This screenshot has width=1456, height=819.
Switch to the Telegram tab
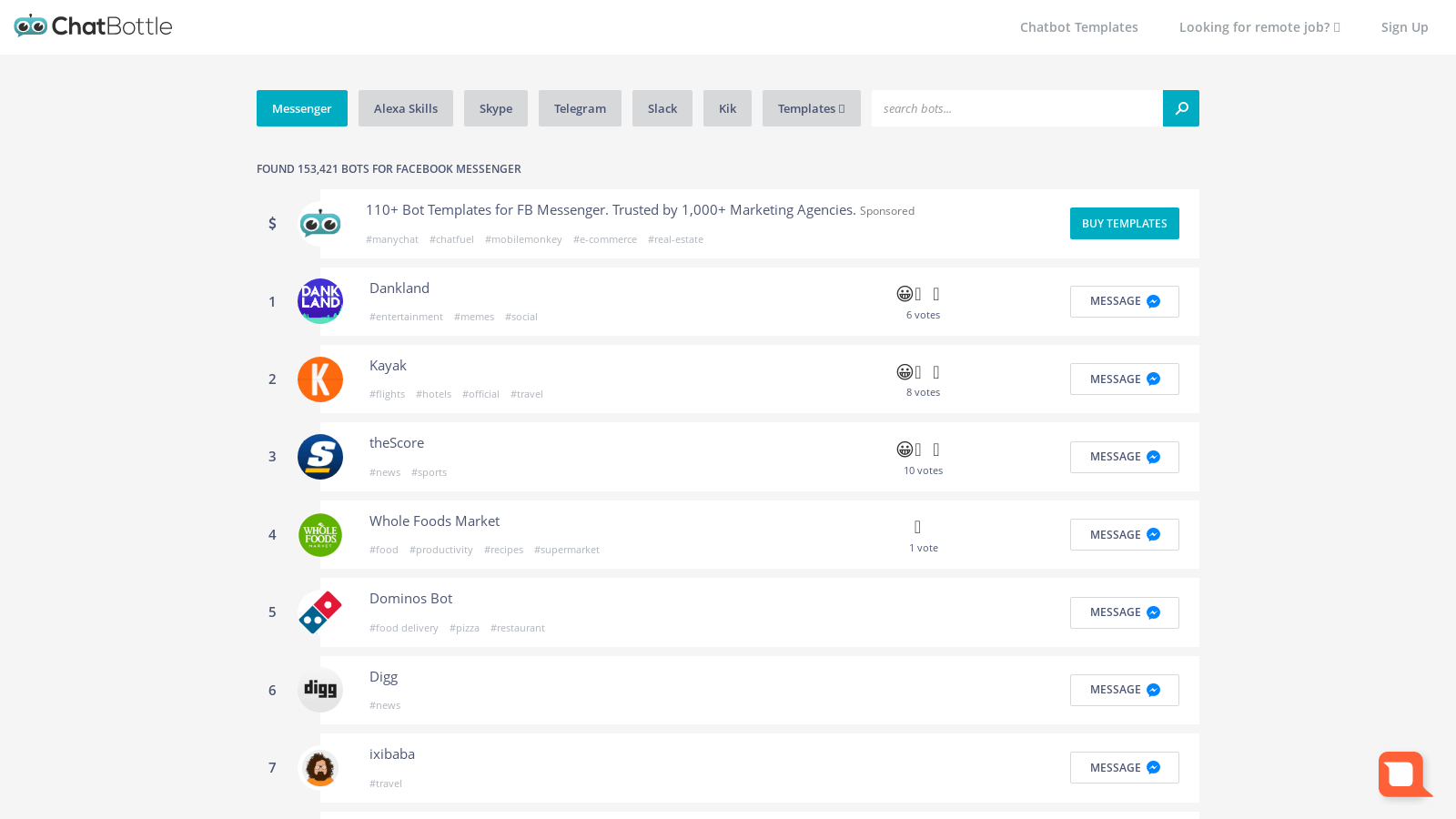point(580,108)
